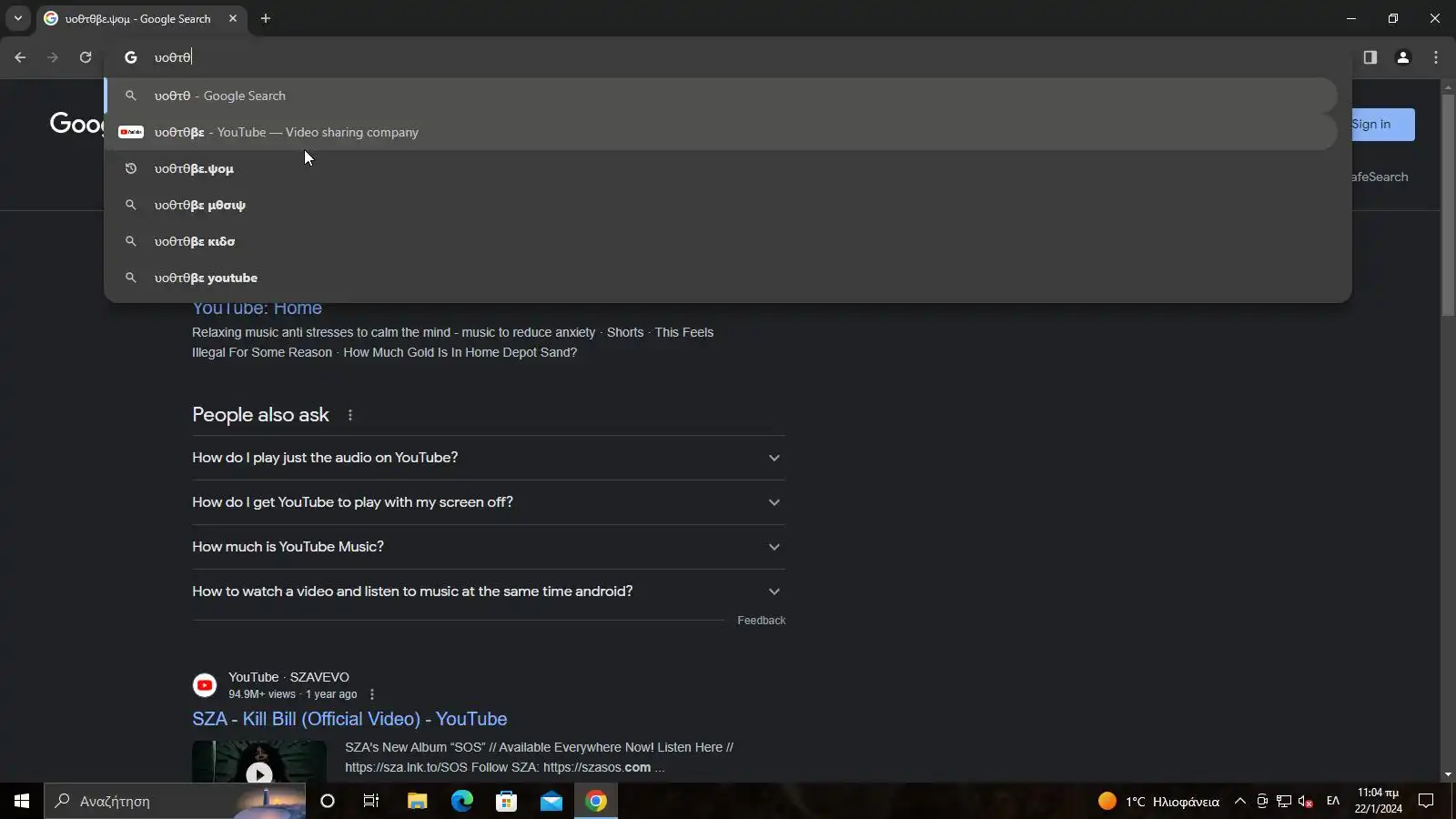Viewport: 1456px width, 819px height.
Task: Pick the 'υοθτθβε κιδσ' suggestion
Action: (721, 241)
